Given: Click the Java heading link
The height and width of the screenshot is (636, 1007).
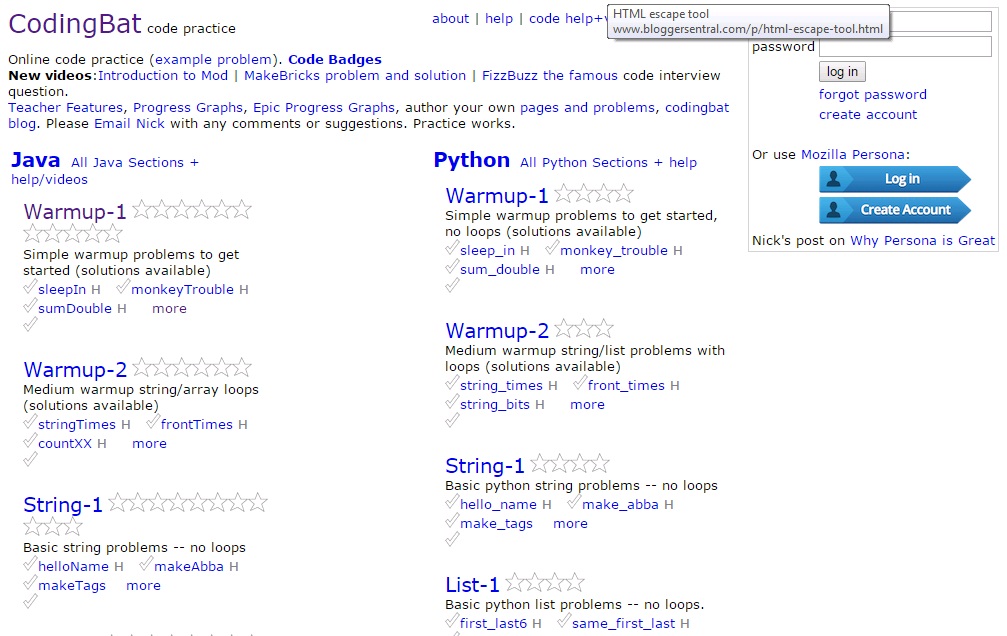Looking at the screenshot, I should (35, 160).
